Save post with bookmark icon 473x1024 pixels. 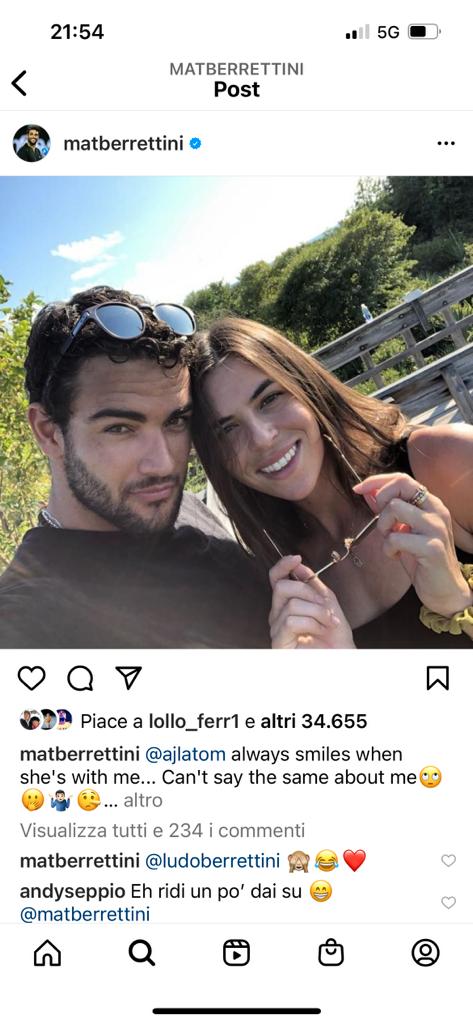pyautogui.click(x=438, y=679)
